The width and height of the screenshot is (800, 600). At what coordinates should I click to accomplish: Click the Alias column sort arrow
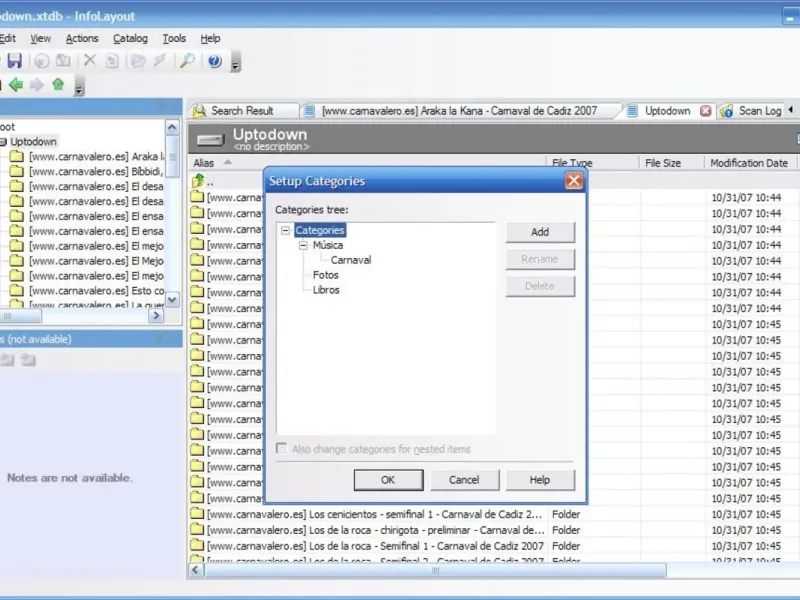pyautogui.click(x=228, y=162)
